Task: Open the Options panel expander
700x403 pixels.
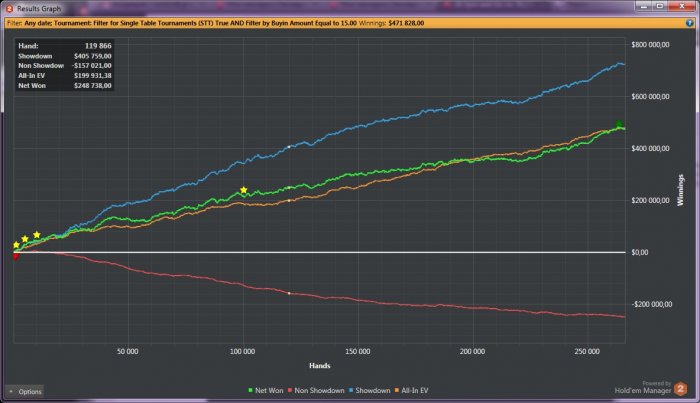Action: [25, 391]
